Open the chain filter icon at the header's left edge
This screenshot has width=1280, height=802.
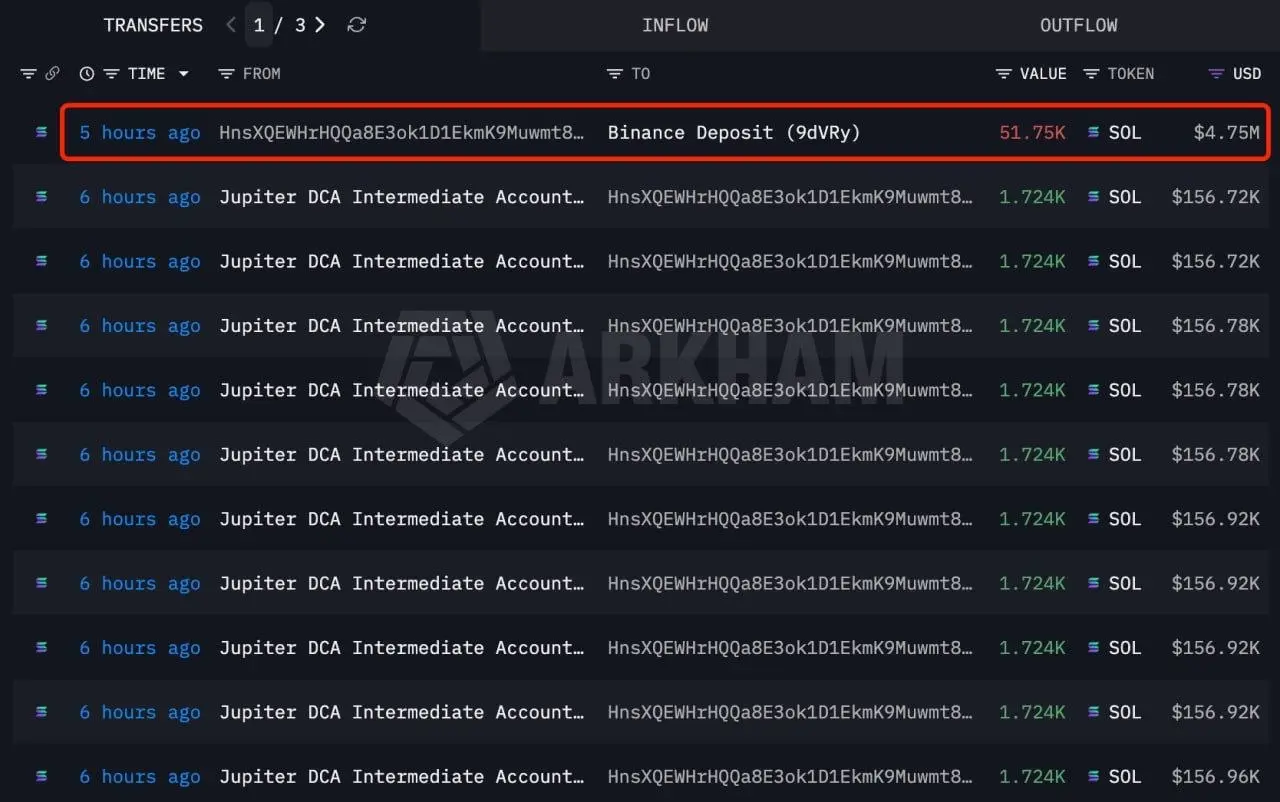point(28,74)
